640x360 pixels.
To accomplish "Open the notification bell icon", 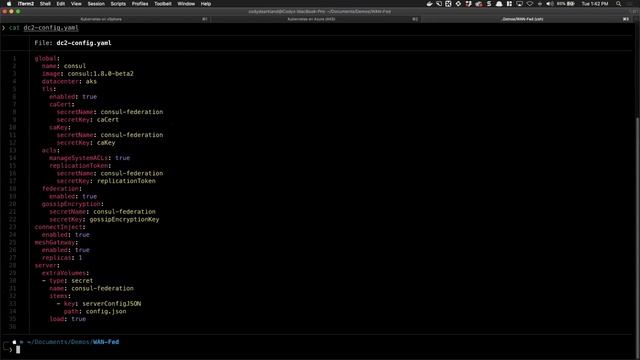I will [499, 4].
